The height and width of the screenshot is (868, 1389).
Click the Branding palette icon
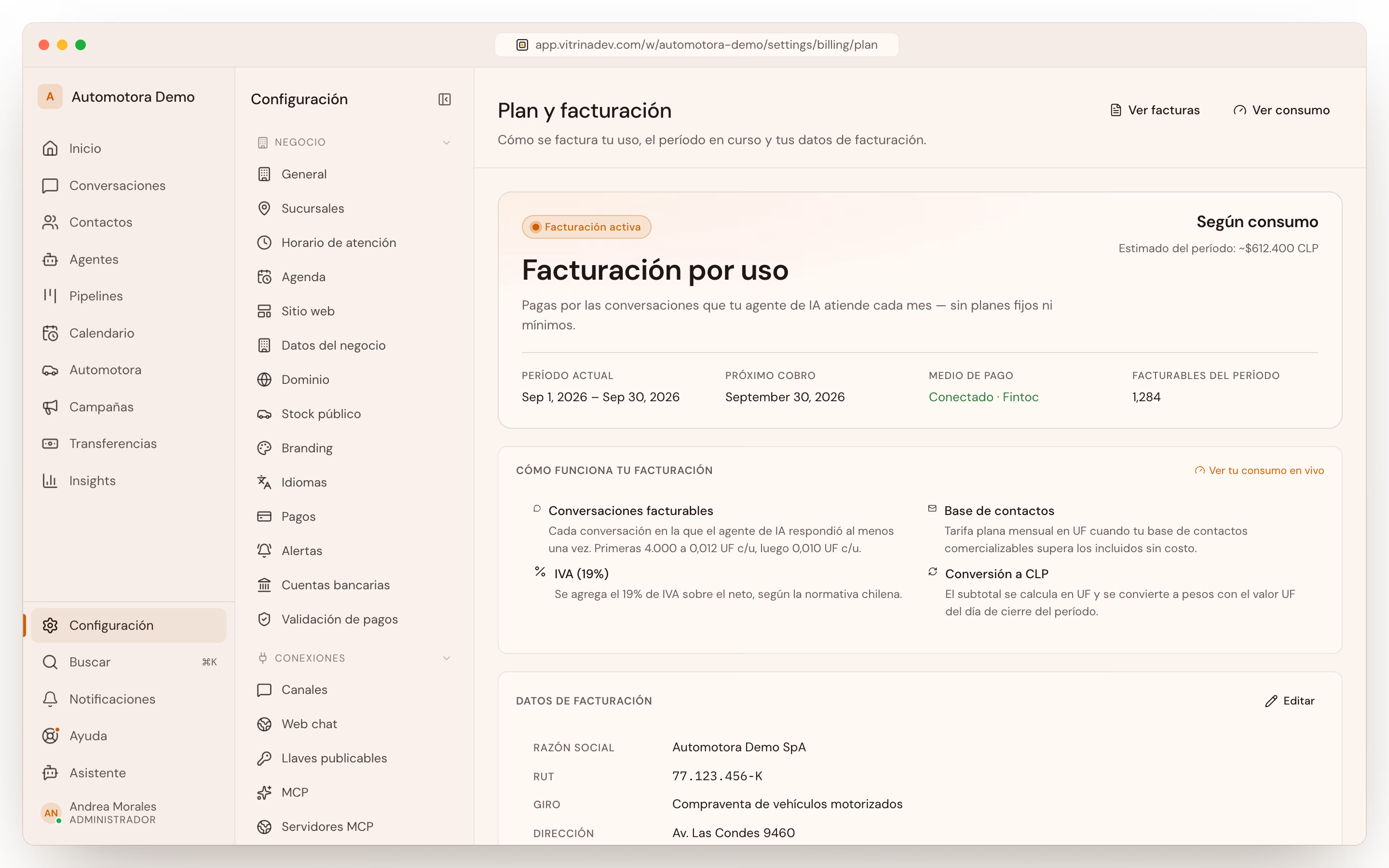(x=264, y=448)
